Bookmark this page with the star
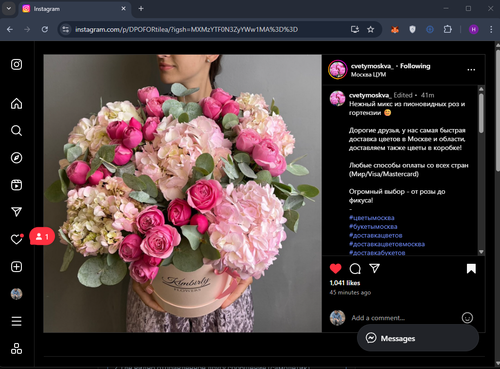This screenshot has width=500, height=369. (x=370, y=30)
